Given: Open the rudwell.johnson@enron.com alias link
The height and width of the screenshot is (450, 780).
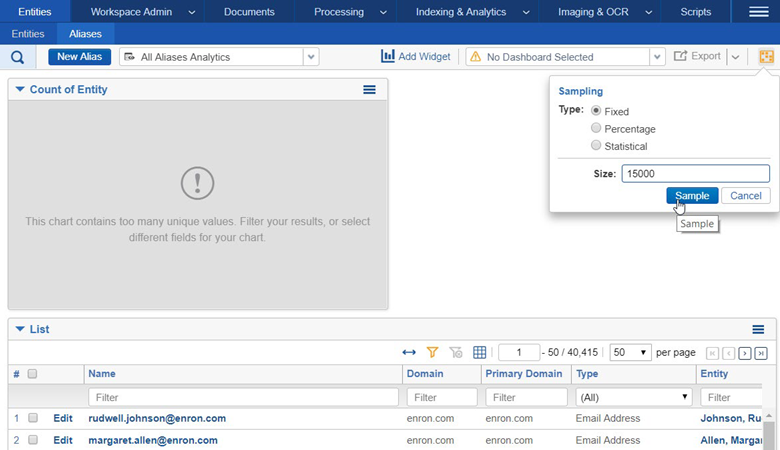Looking at the screenshot, I should click(x=157, y=418).
